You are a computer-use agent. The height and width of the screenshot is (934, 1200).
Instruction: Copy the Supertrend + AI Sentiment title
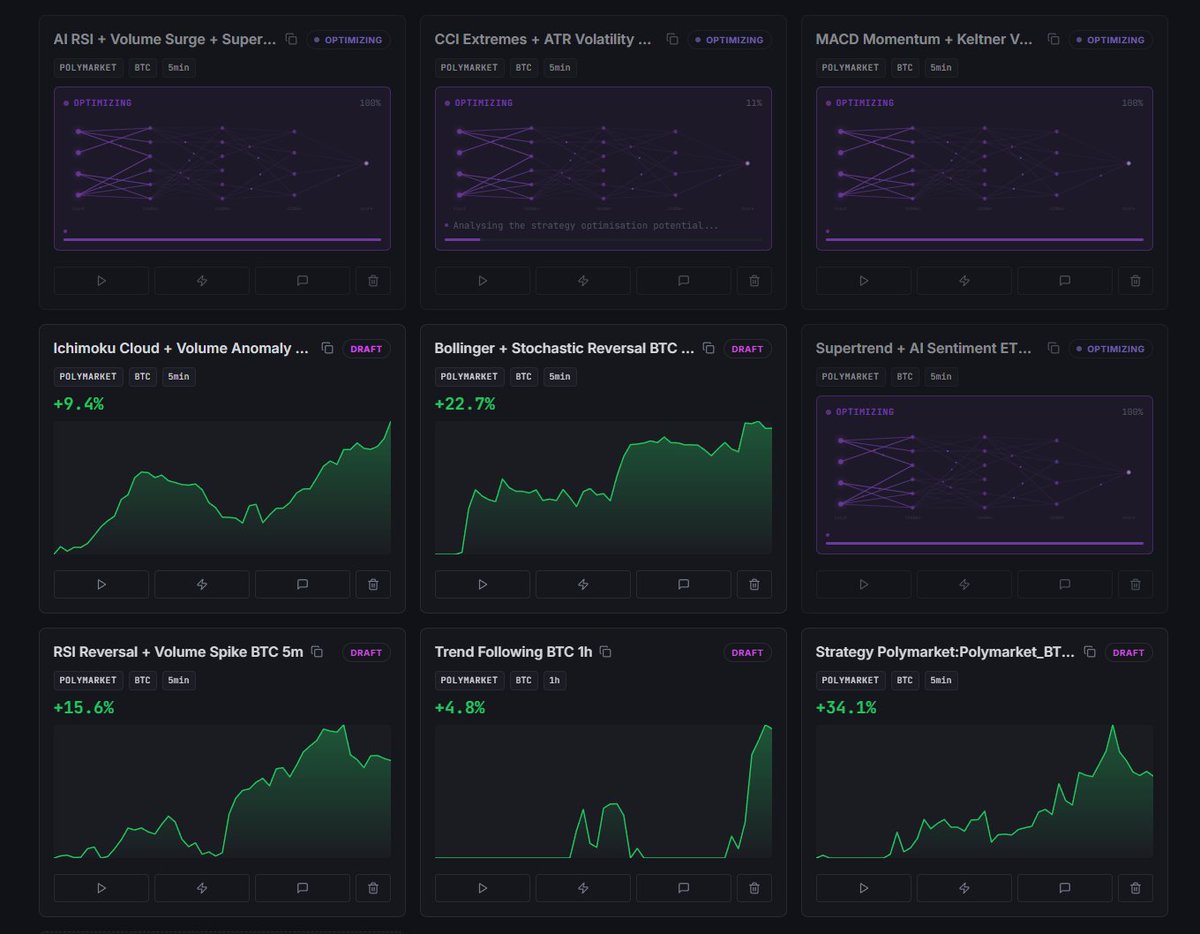(x=1053, y=348)
